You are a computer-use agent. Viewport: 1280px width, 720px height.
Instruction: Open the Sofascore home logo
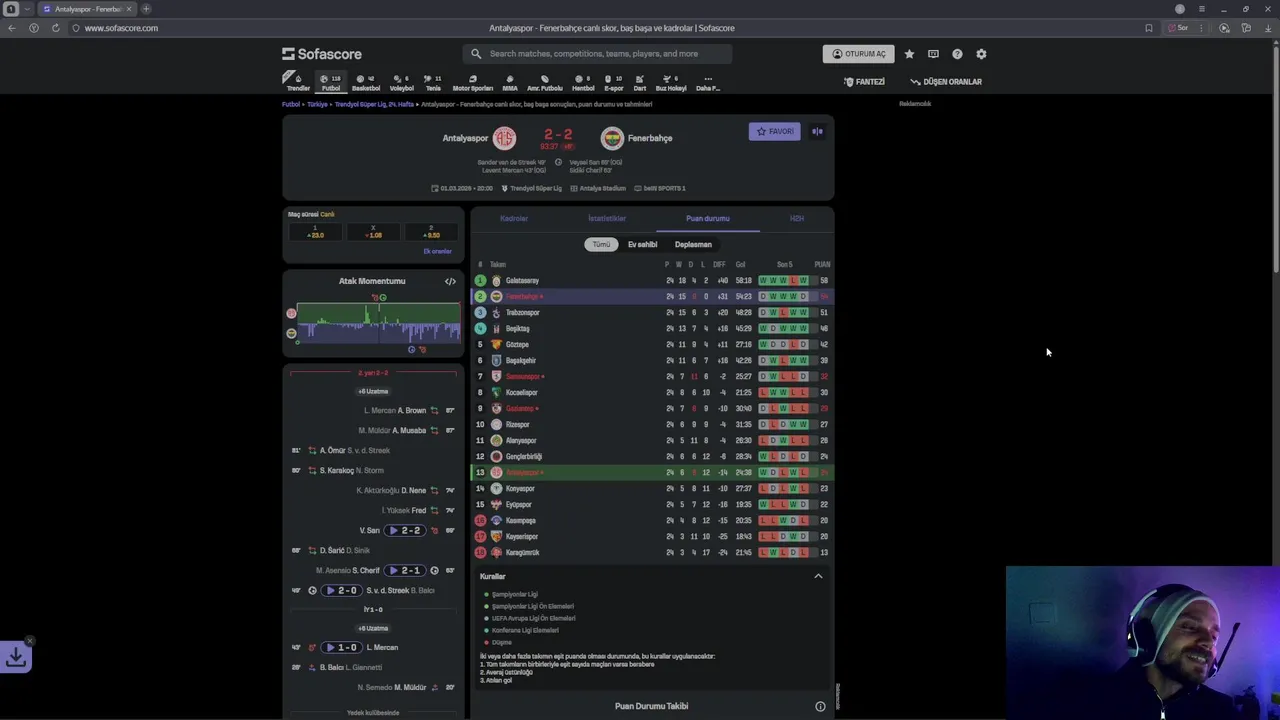coord(322,54)
